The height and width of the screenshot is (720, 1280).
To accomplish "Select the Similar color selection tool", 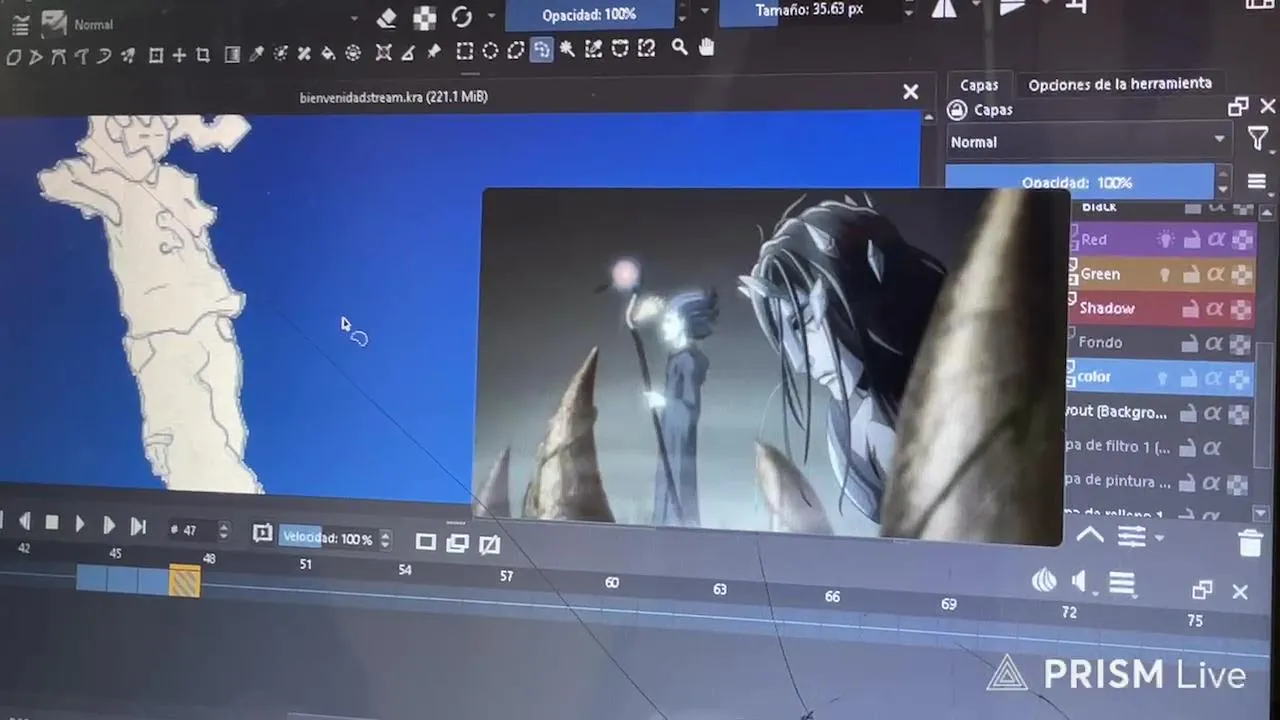I will tap(592, 49).
